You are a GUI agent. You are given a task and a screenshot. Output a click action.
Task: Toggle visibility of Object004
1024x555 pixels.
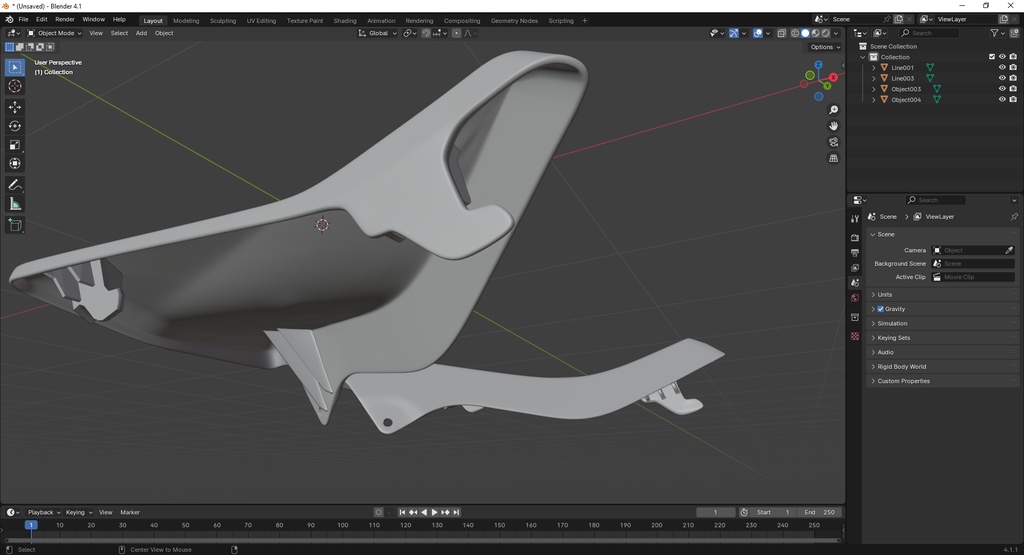pyautogui.click(x=1002, y=99)
